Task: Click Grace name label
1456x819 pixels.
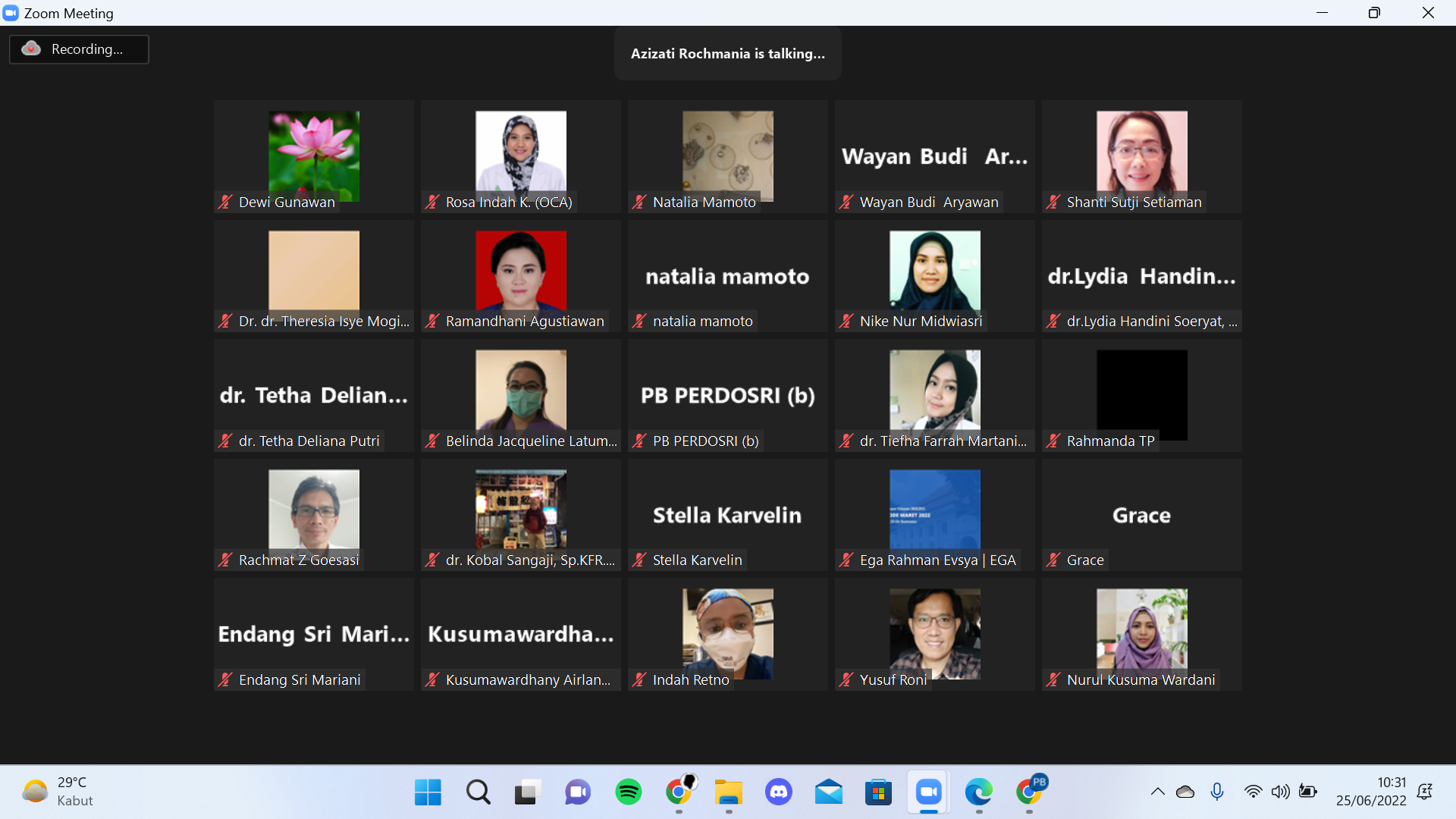Action: (1085, 560)
